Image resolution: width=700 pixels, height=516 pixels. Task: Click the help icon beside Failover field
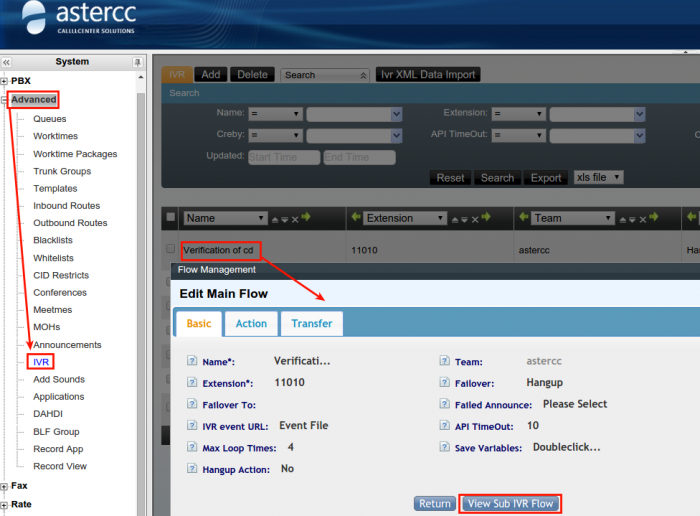click(x=444, y=383)
